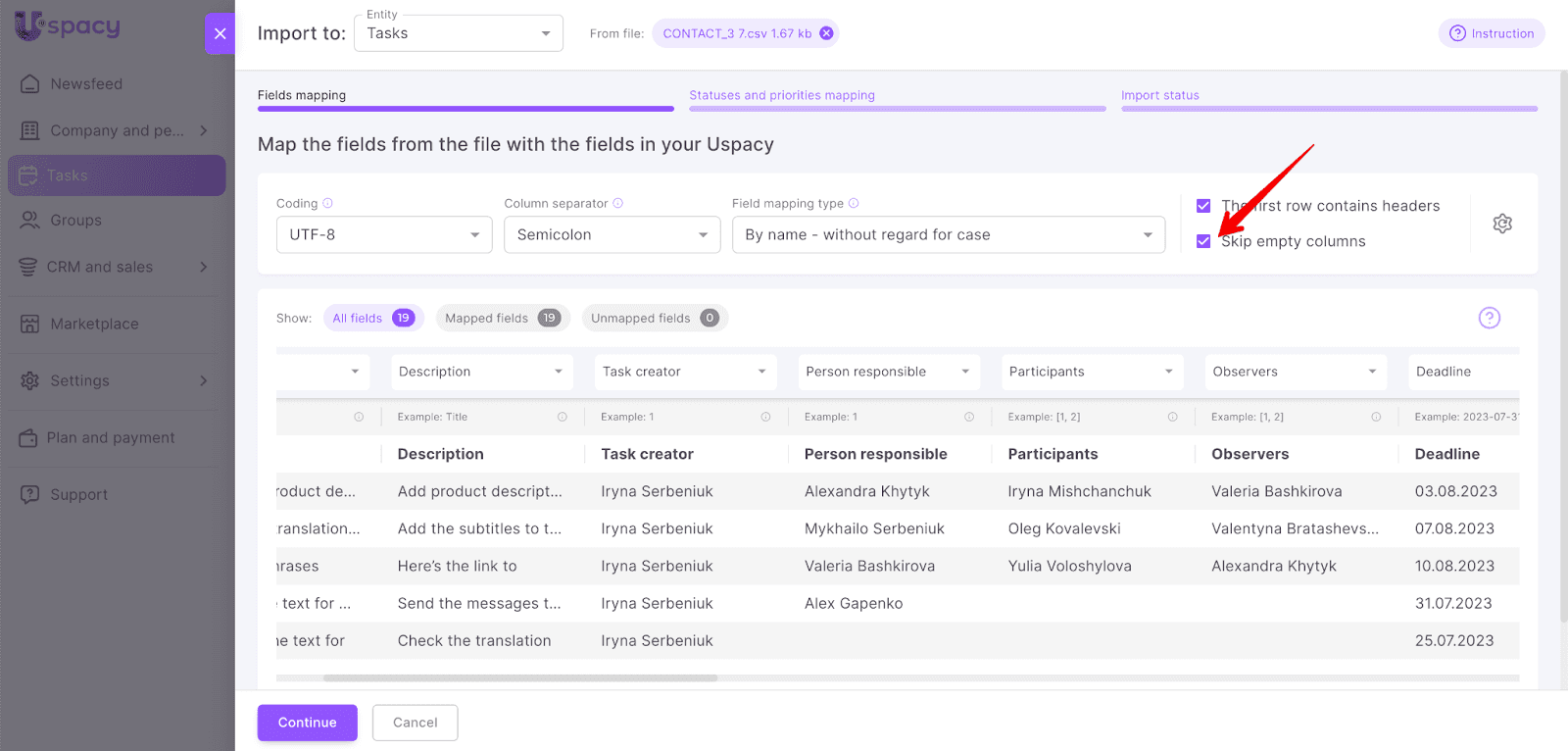The width and height of the screenshot is (1568, 751).
Task: Click info icon next to Coding label
Action: 327,203
